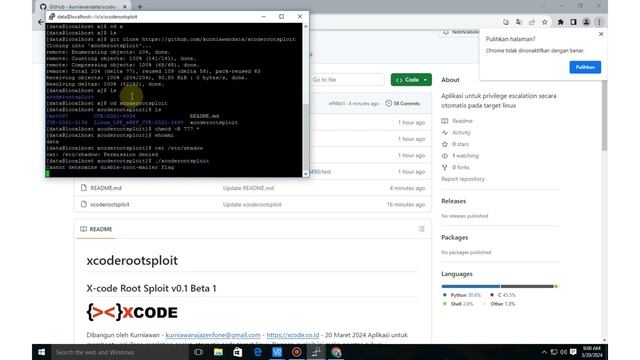Screen dimensions: 640x360
Task: Click the Report repository link
Action: coord(462,179)
